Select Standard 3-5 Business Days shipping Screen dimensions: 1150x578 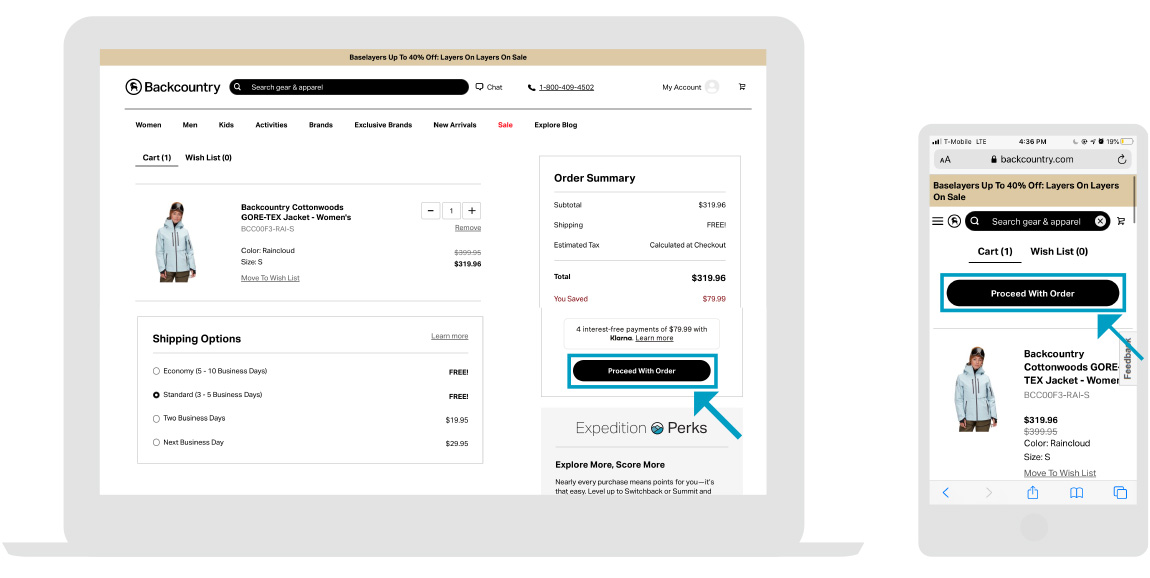(156, 395)
